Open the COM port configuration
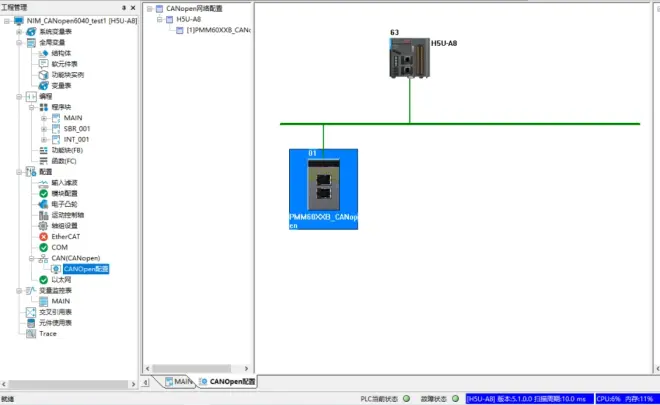 click(59, 247)
